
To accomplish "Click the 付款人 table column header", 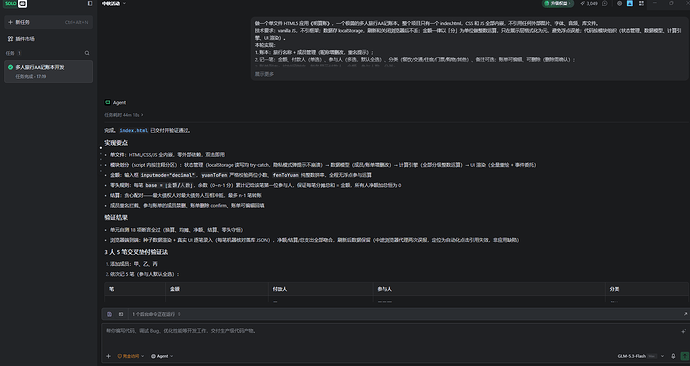I will tap(280, 289).
